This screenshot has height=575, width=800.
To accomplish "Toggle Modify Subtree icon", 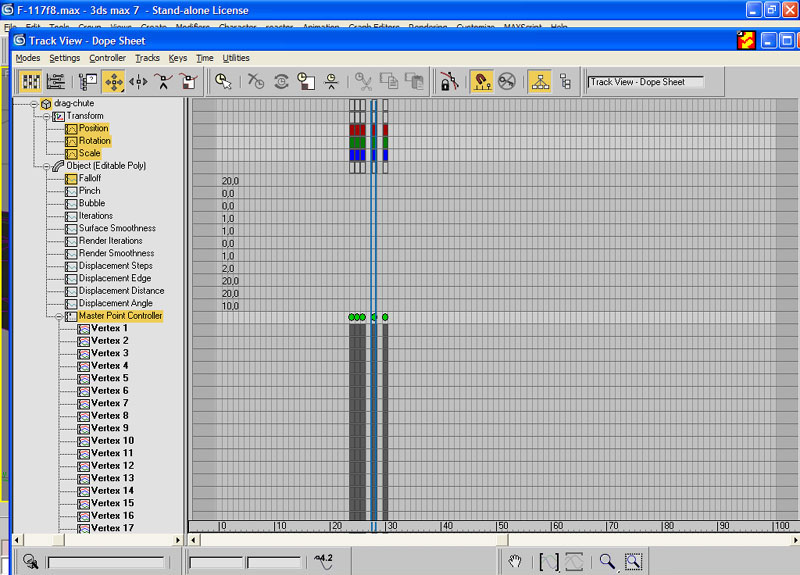I will (x=540, y=82).
